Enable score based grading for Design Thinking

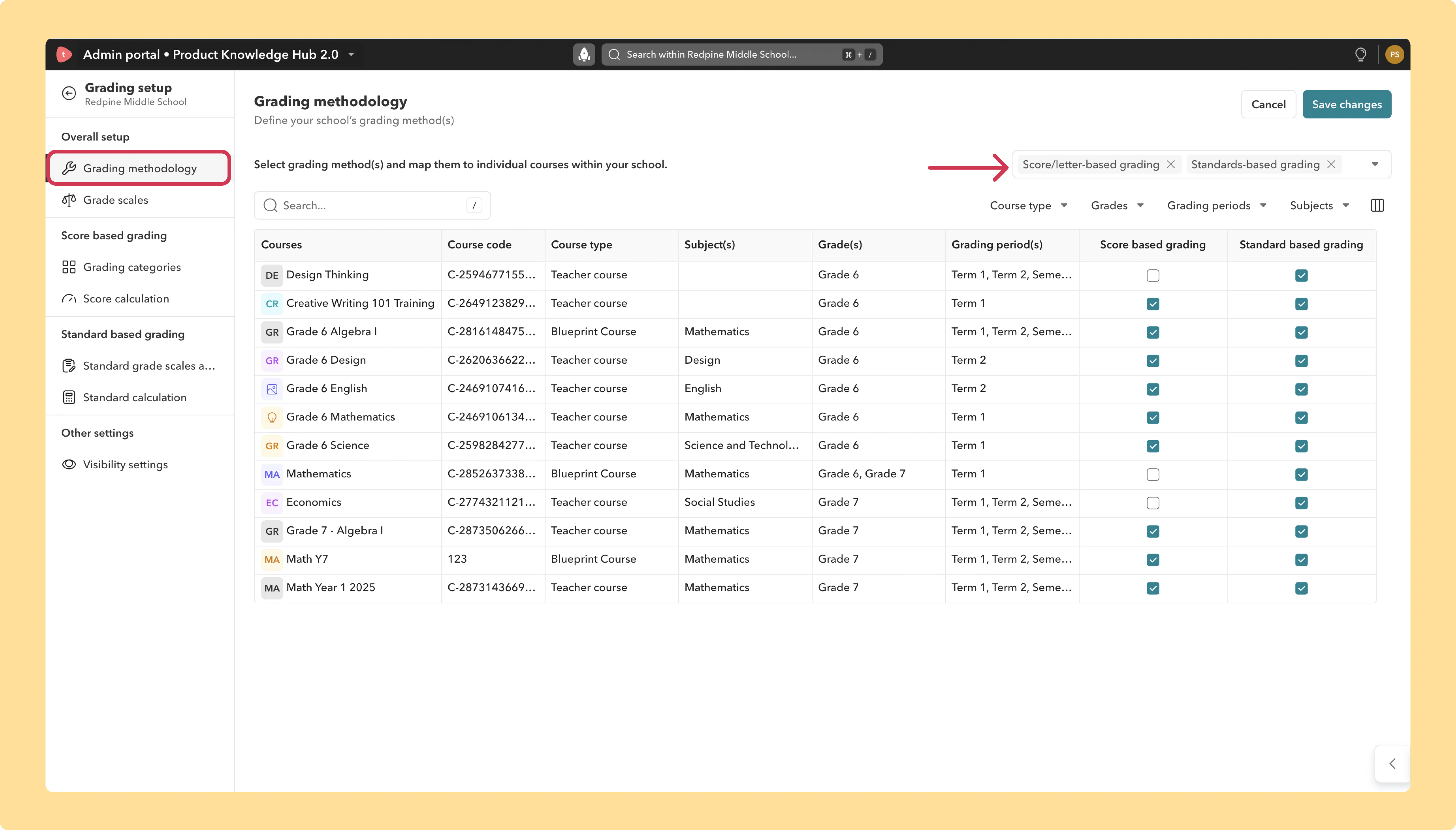coord(1153,275)
